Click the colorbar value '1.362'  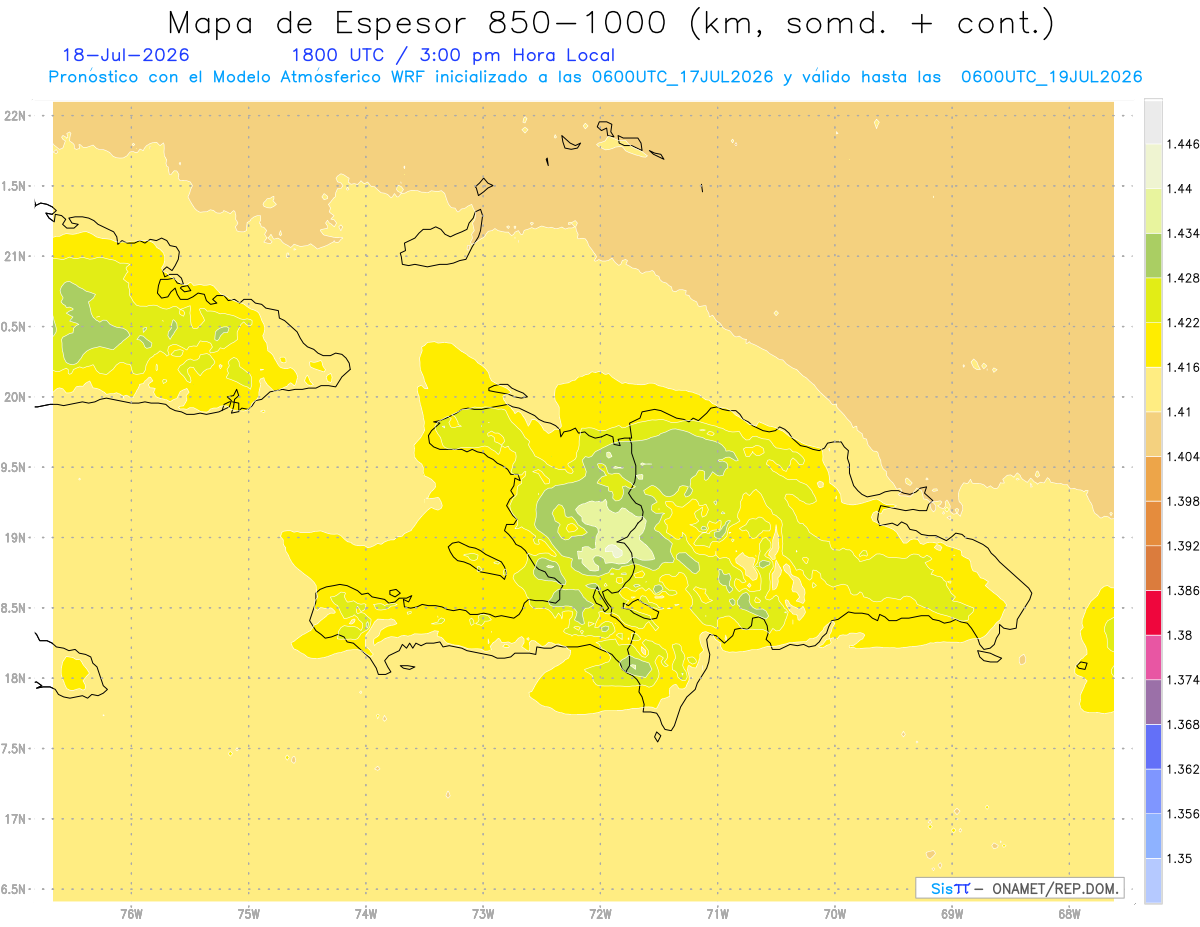point(1184,769)
